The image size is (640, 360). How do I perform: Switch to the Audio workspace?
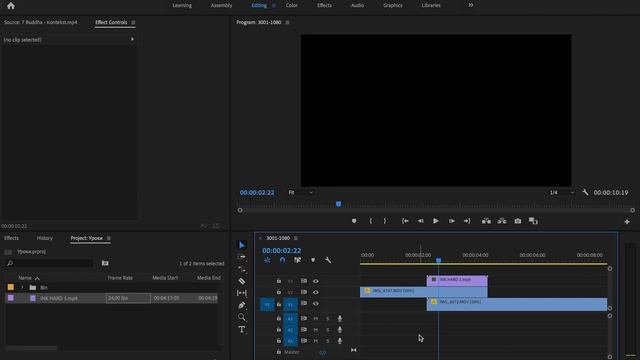click(x=358, y=6)
